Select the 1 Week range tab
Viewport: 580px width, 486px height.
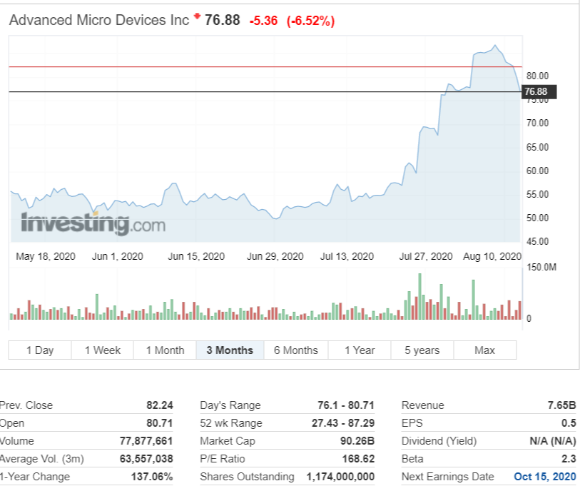102,350
